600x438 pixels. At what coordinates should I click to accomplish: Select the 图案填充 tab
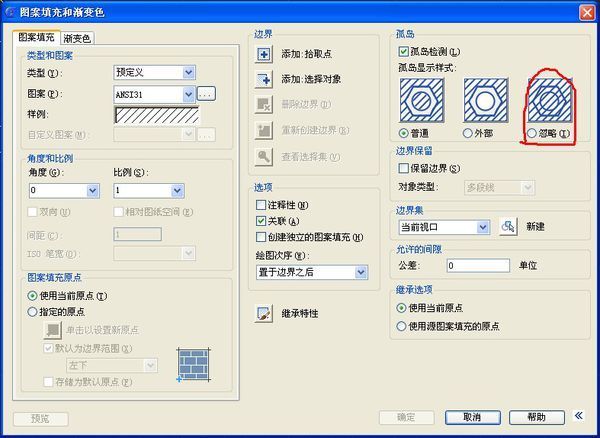(38, 37)
